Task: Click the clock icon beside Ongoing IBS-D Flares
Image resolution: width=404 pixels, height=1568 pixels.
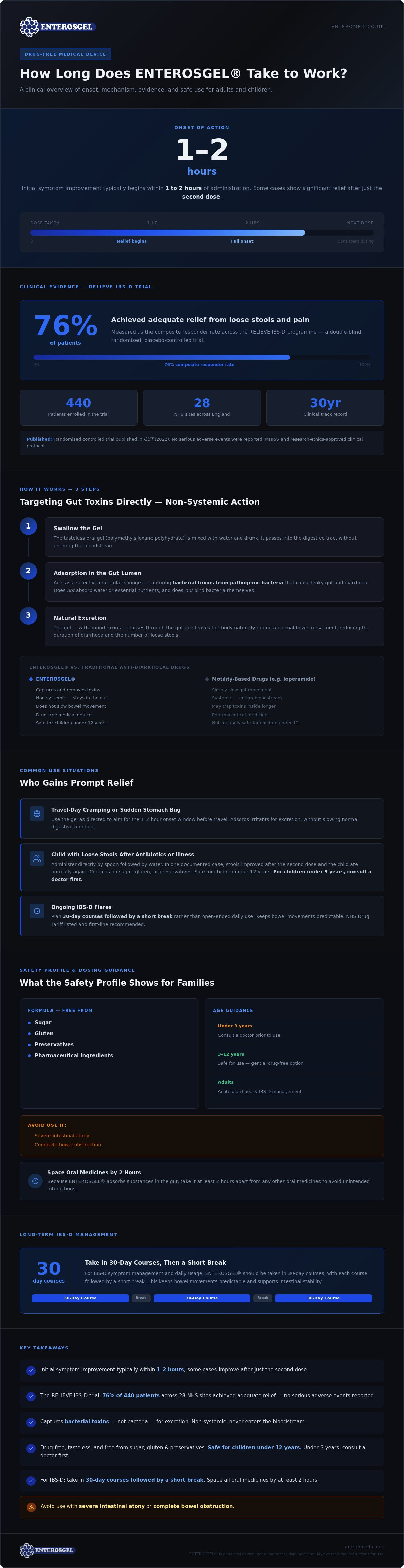Action: coord(37,911)
